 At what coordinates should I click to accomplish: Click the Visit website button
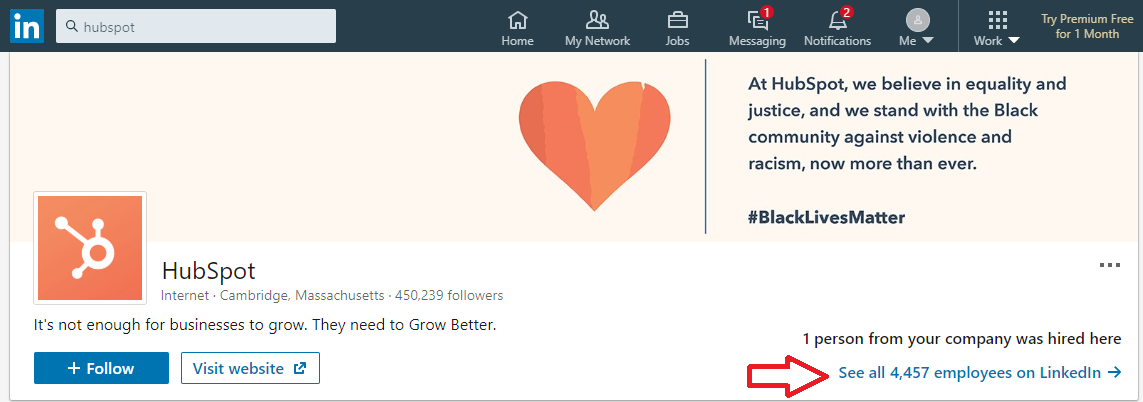[250, 368]
